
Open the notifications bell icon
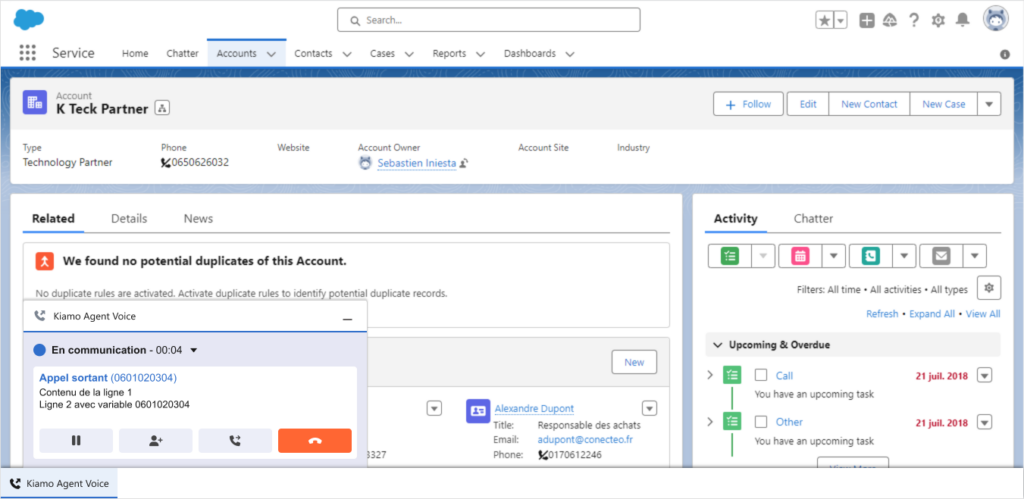(x=963, y=20)
